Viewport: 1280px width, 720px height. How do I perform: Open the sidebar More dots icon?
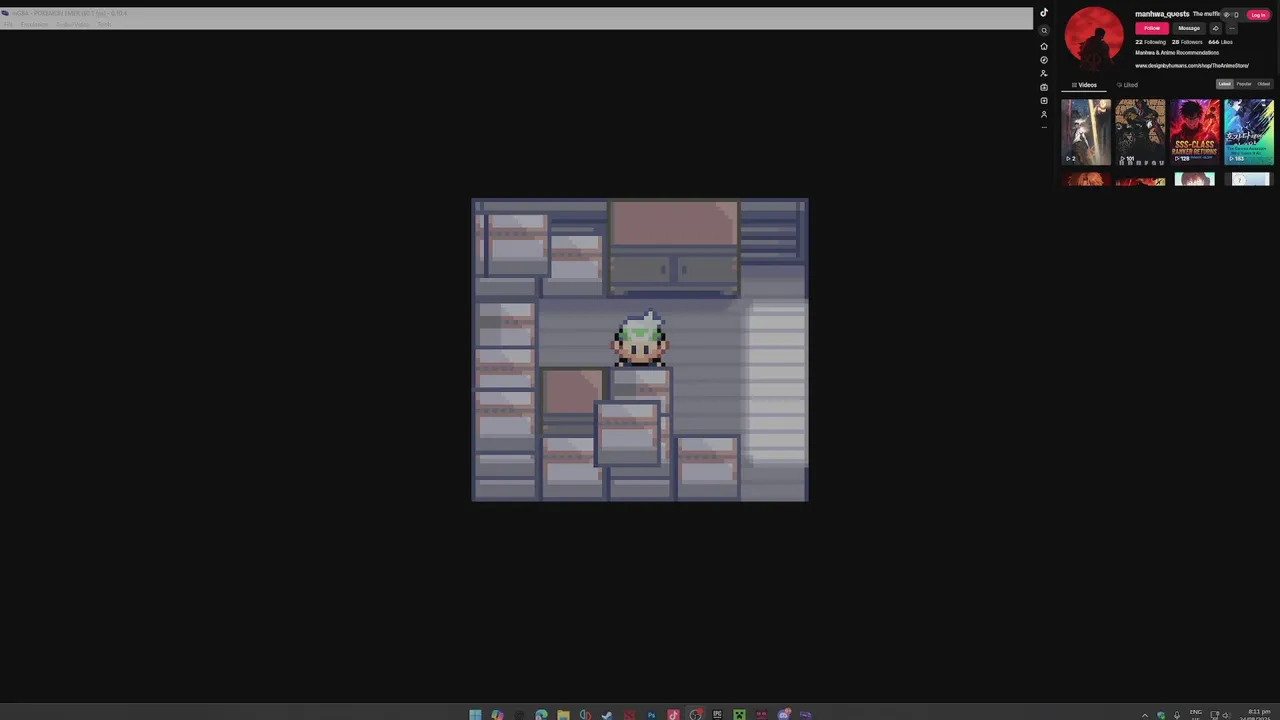(1044, 127)
